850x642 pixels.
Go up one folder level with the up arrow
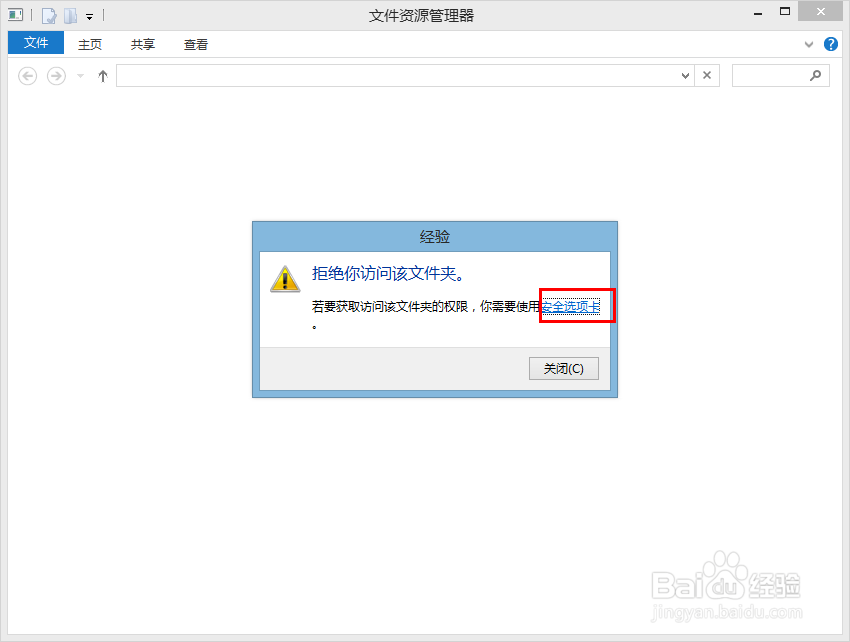pos(102,75)
